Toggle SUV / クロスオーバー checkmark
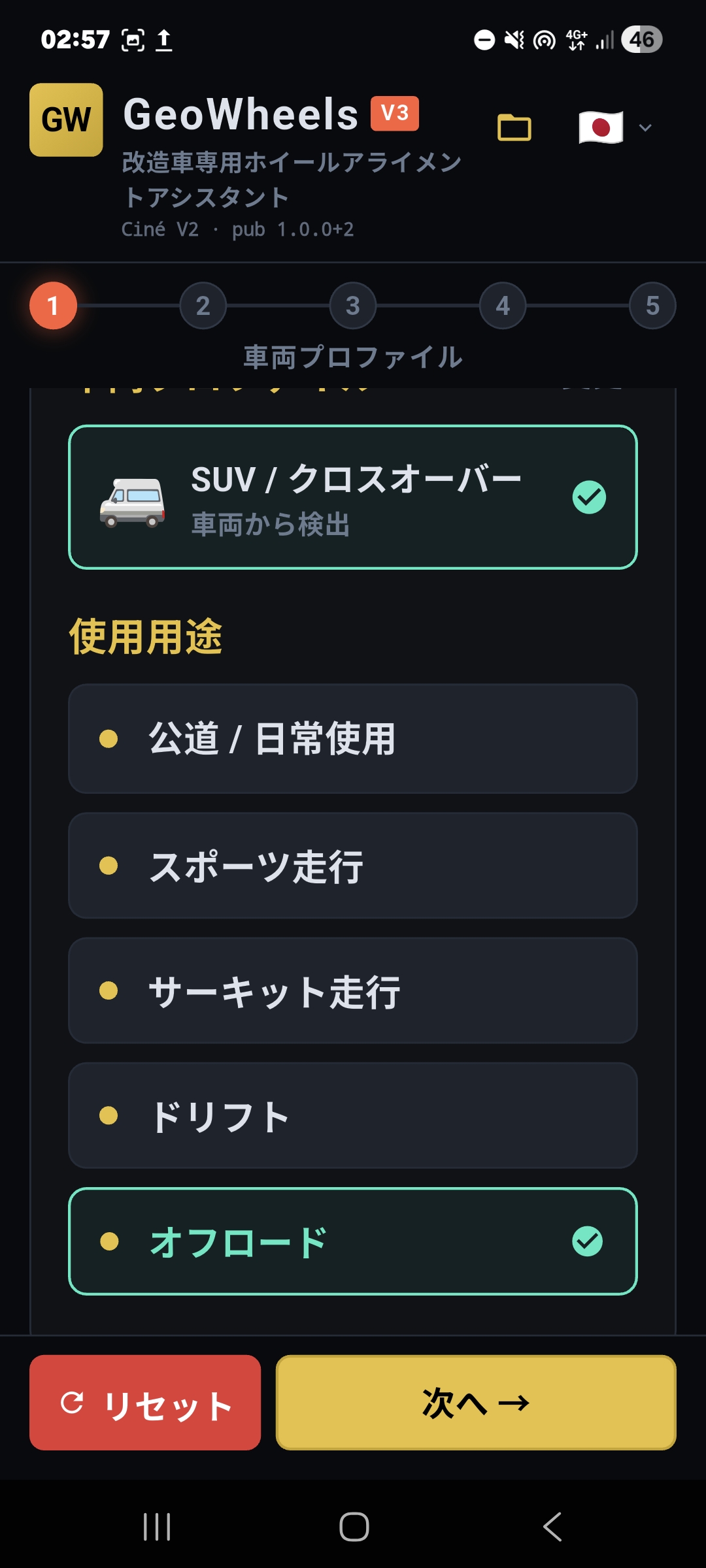Image resolution: width=706 pixels, height=1568 pixels. (x=589, y=497)
